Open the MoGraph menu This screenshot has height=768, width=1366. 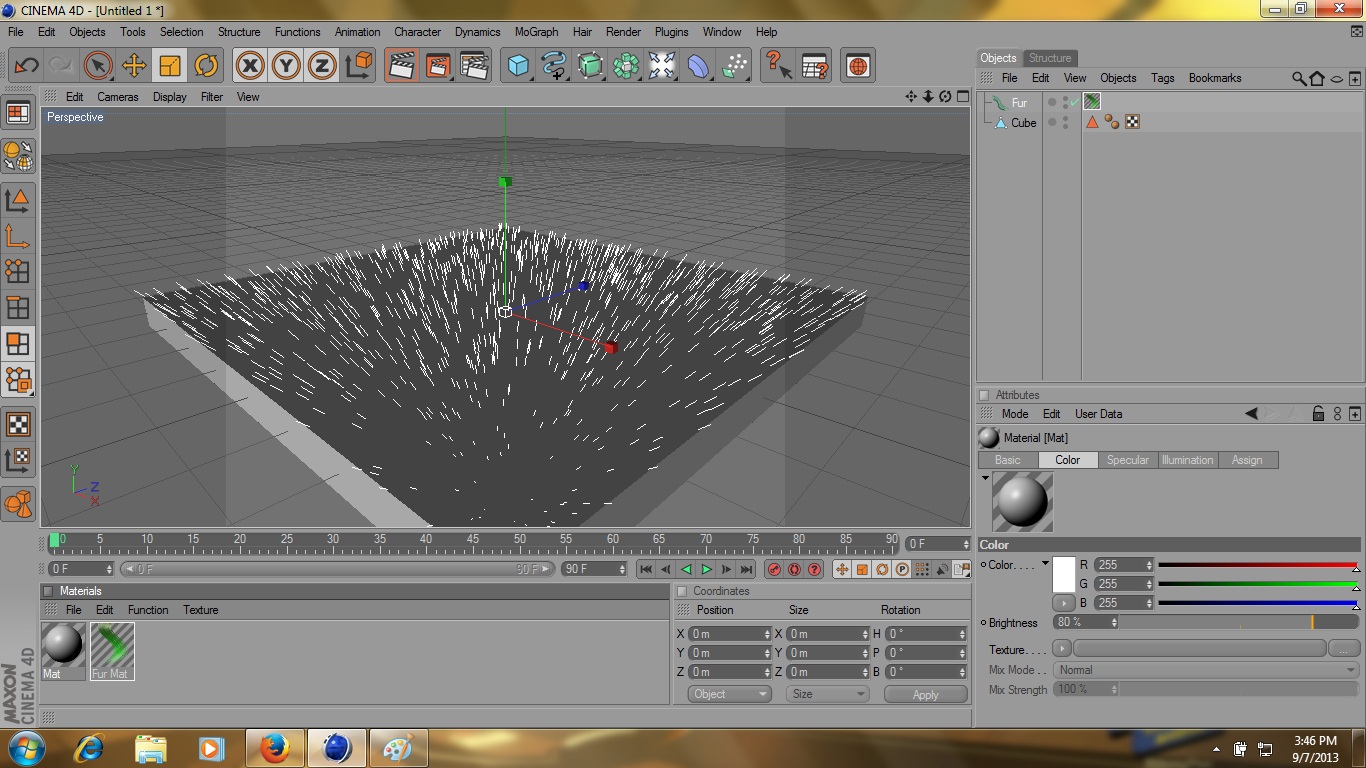coord(536,31)
